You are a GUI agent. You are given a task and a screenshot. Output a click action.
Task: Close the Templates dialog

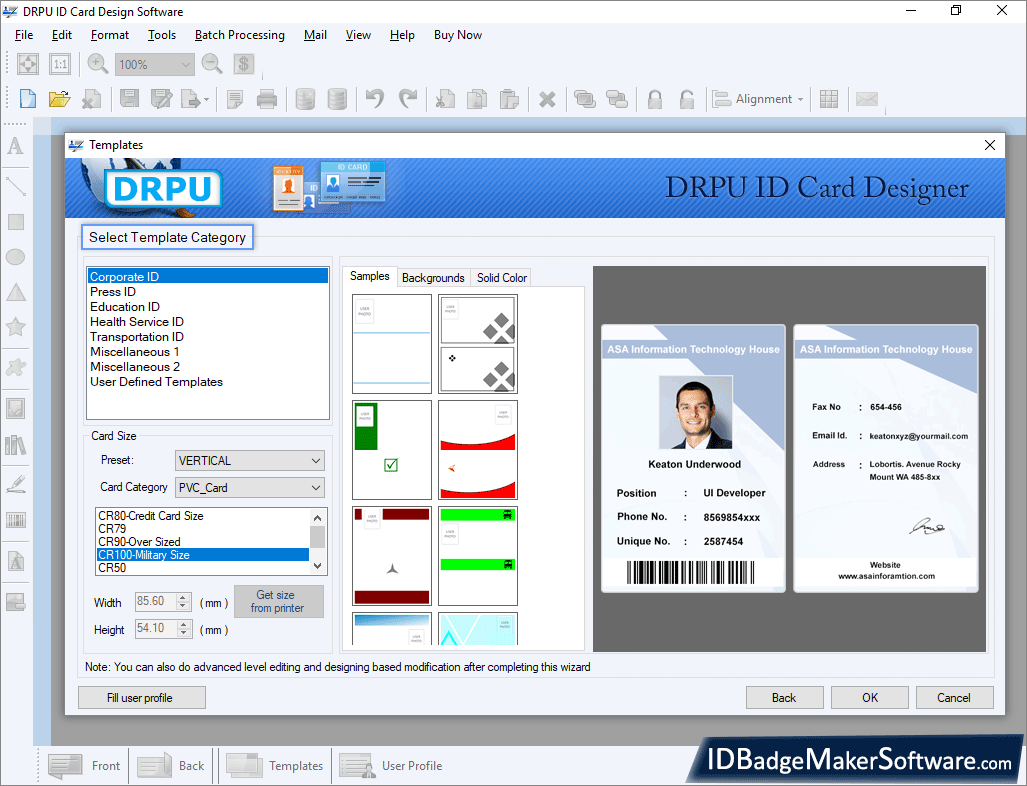990,145
